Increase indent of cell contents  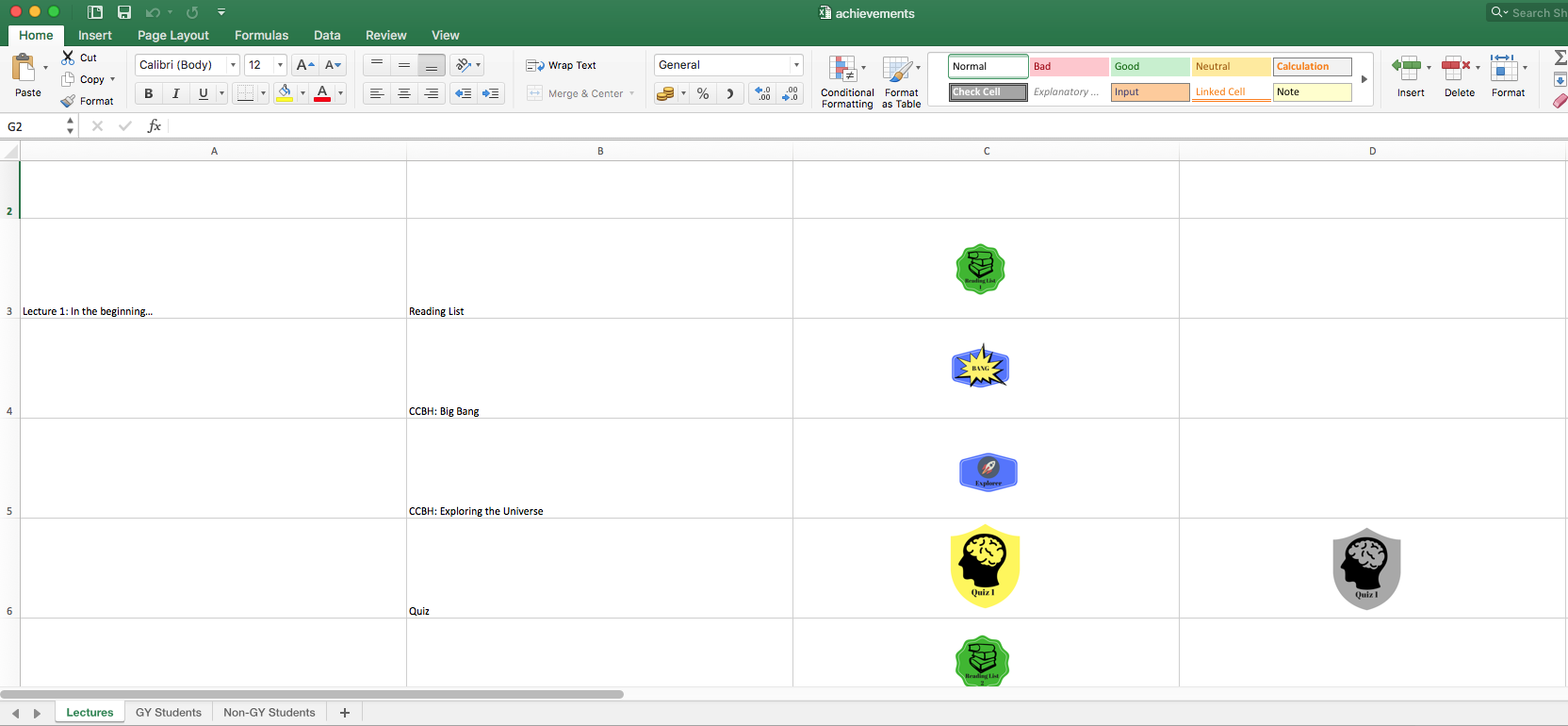tap(490, 93)
